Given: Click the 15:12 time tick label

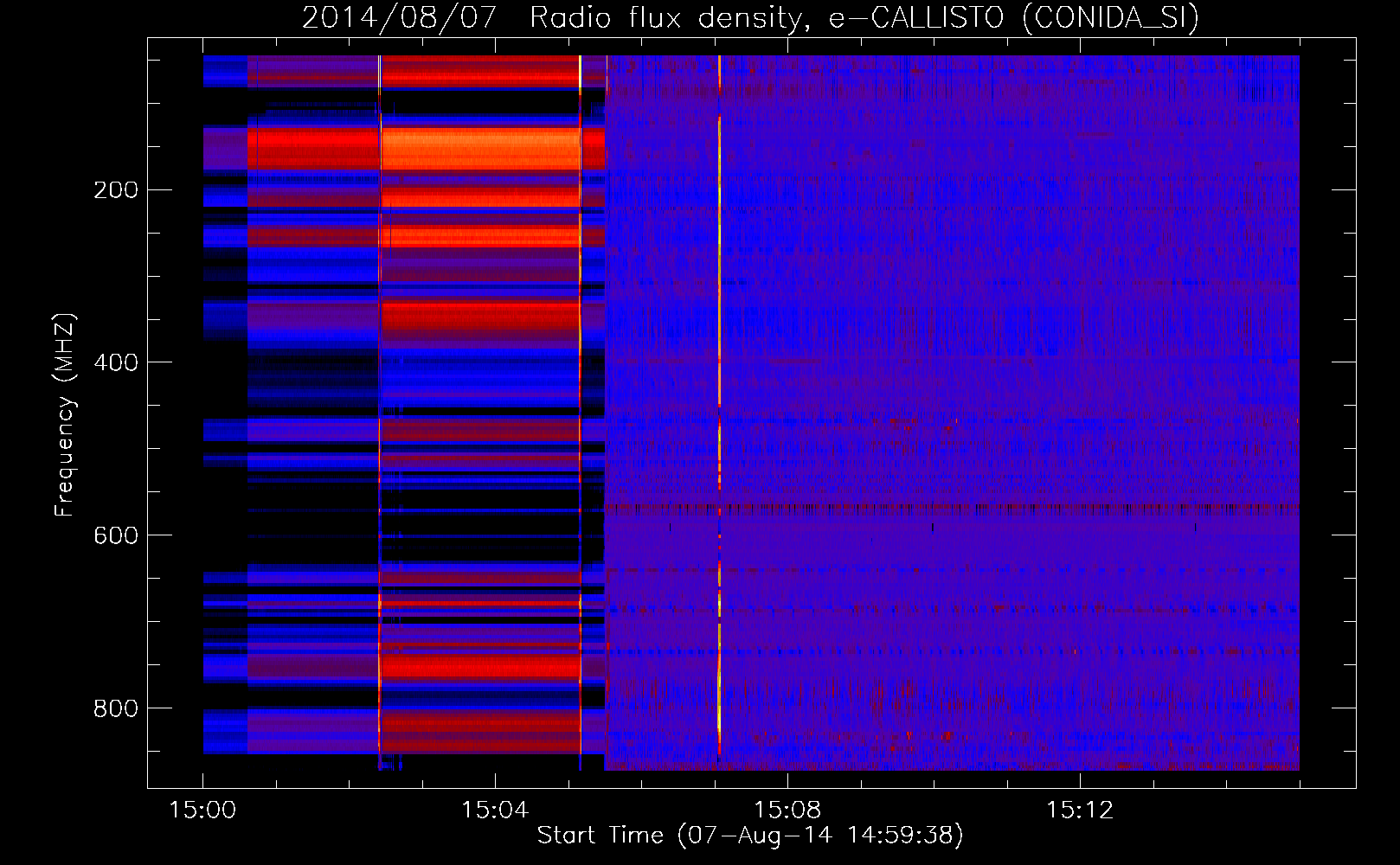Looking at the screenshot, I should point(1080,810).
